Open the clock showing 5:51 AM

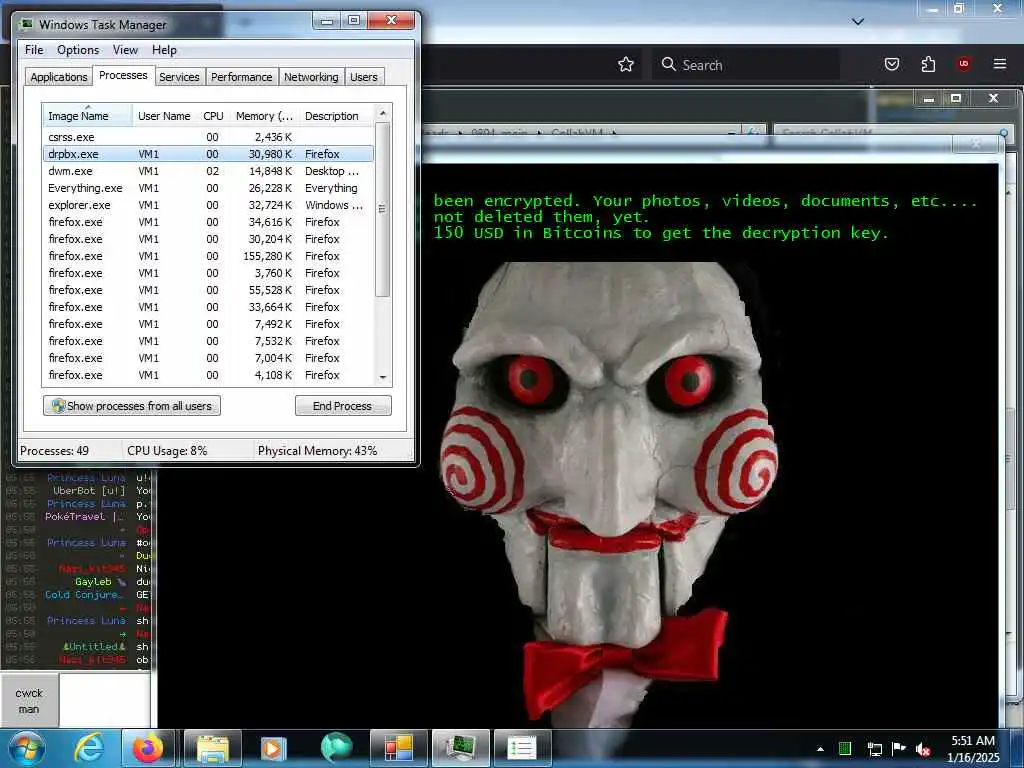point(973,748)
